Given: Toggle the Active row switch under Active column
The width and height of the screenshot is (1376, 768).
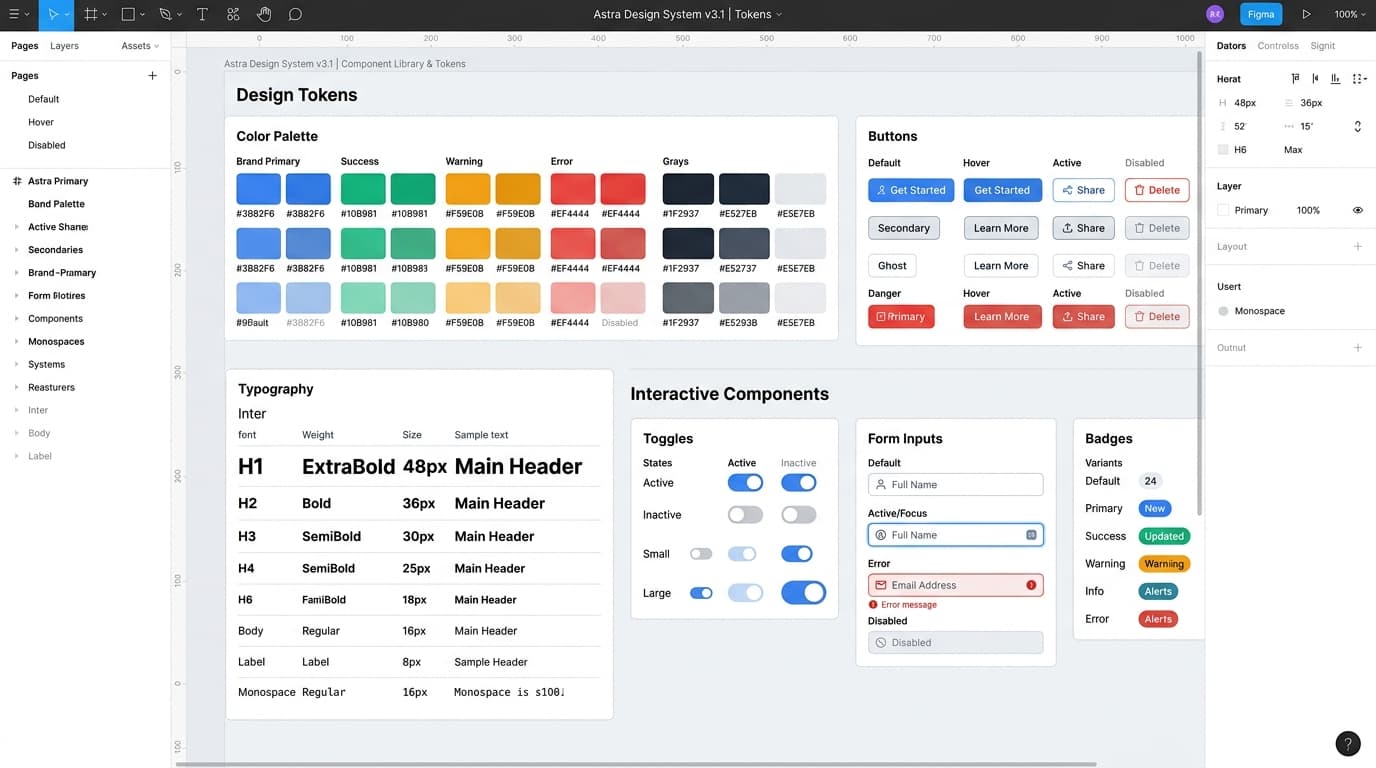Looking at the screenshot, I should pos(745,483).
